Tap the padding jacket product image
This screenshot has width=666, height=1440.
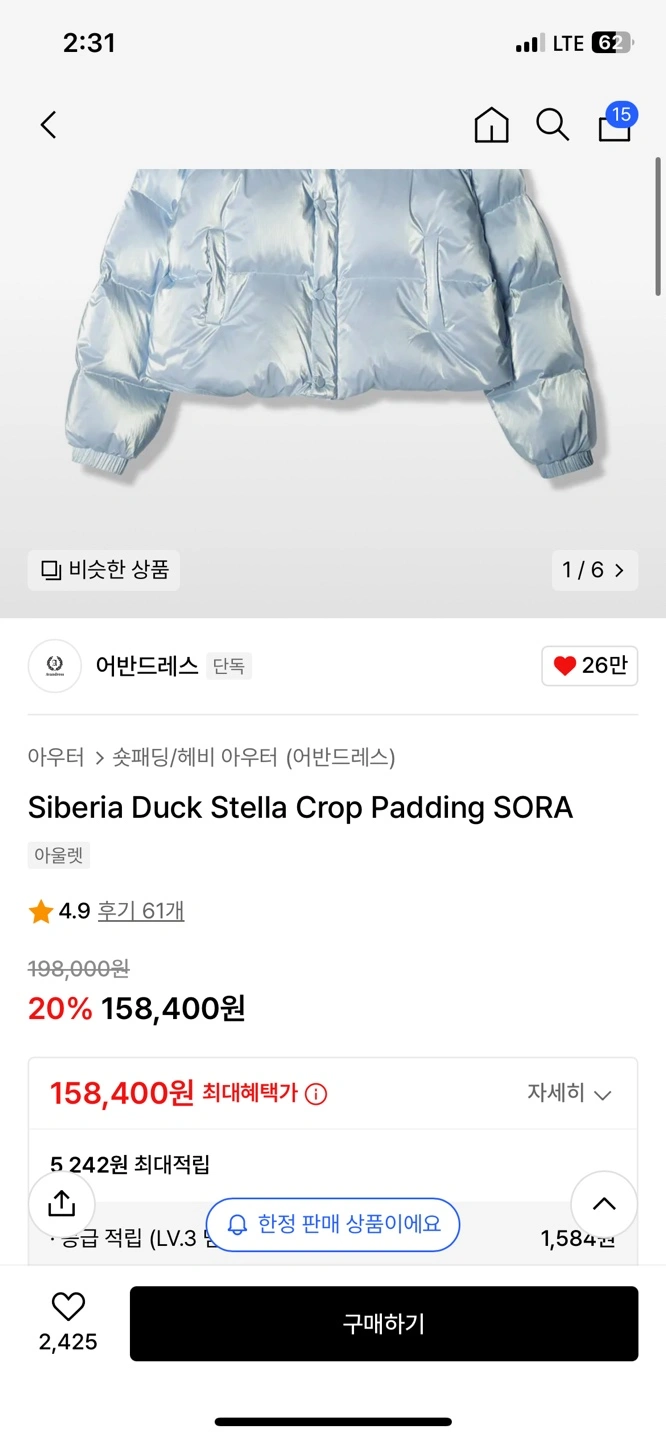click(x=333, y=330)
